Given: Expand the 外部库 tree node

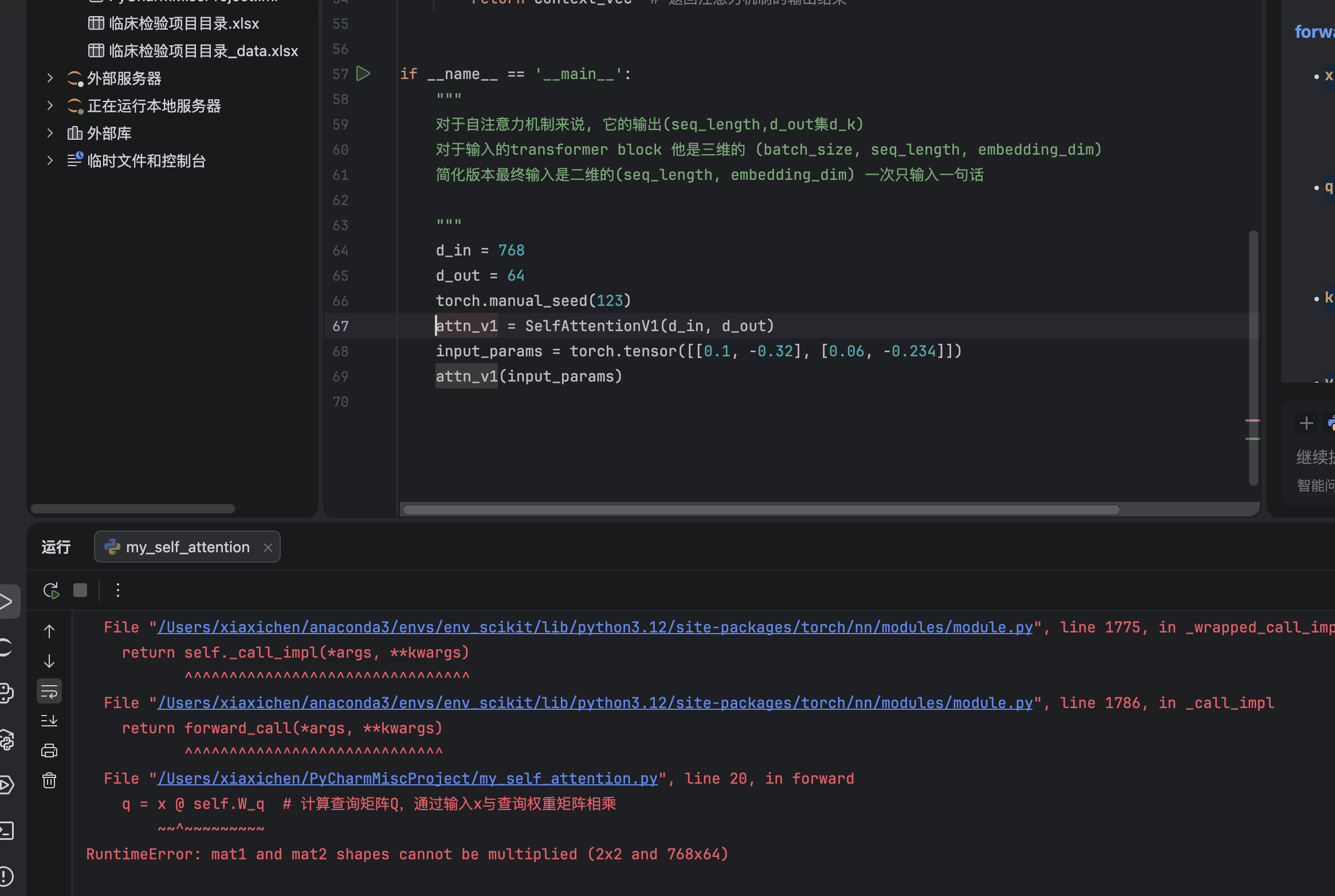Looking at the screenshot, I should tap(50, 133).
